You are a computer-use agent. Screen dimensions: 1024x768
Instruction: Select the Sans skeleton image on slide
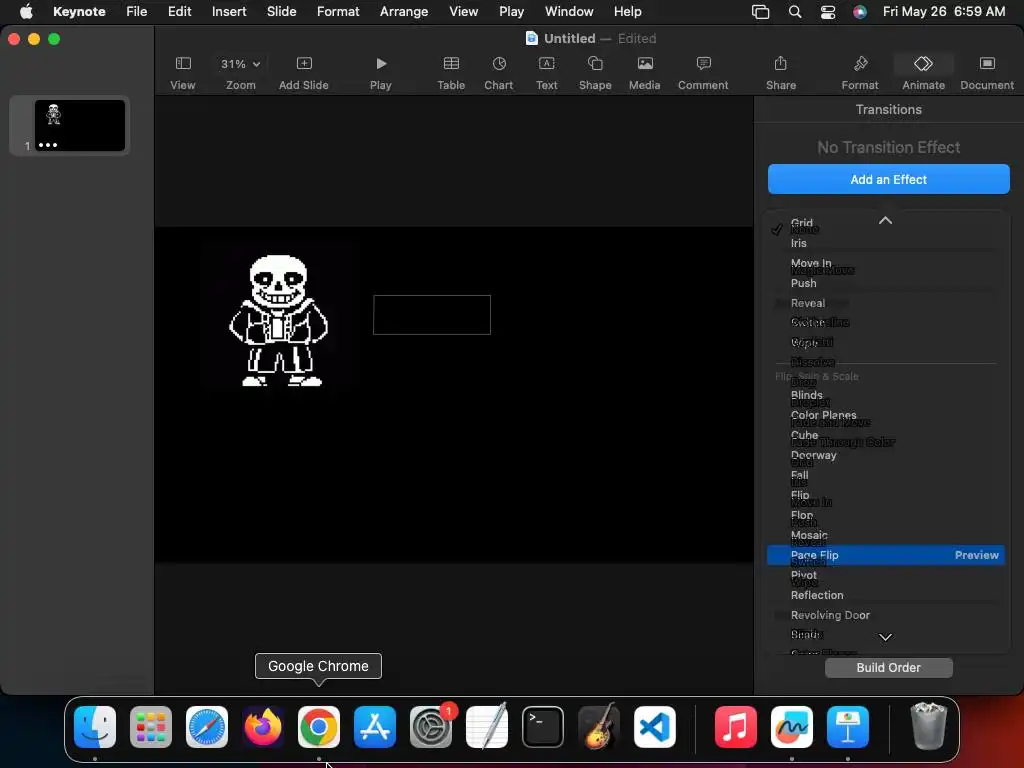point(279,321)
